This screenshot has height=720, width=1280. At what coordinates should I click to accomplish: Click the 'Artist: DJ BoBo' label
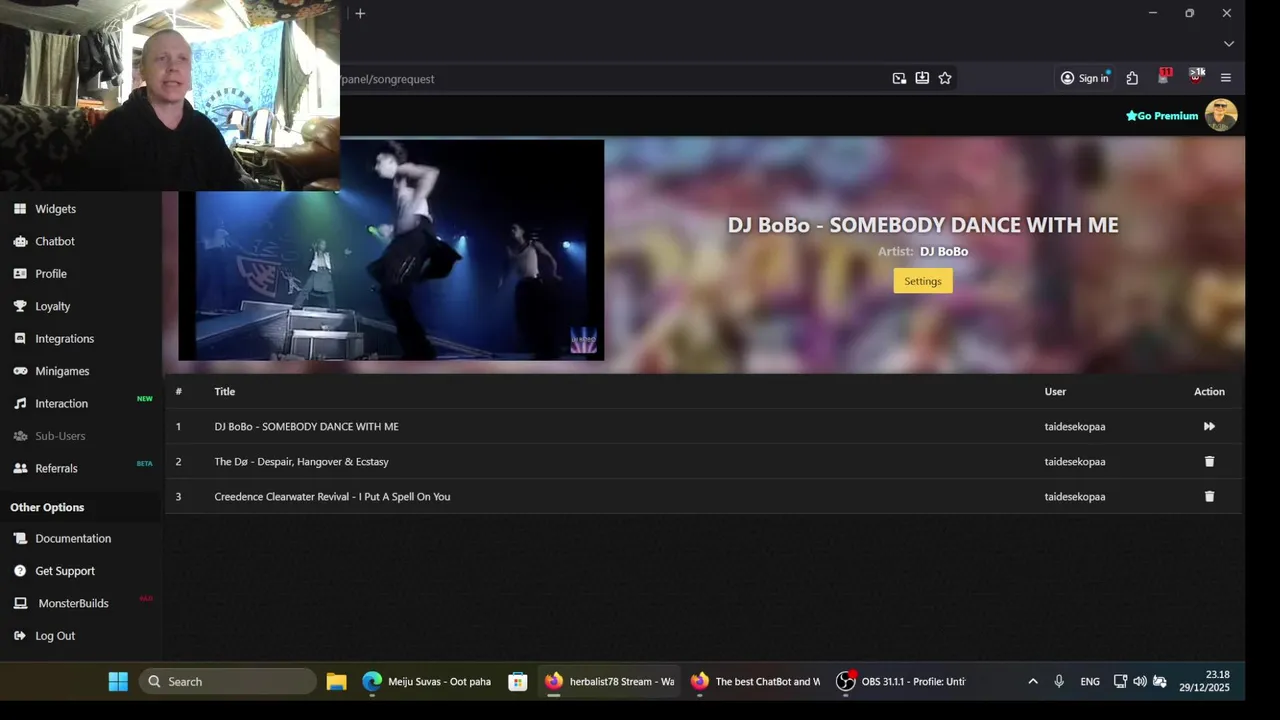tap(922, 252)
